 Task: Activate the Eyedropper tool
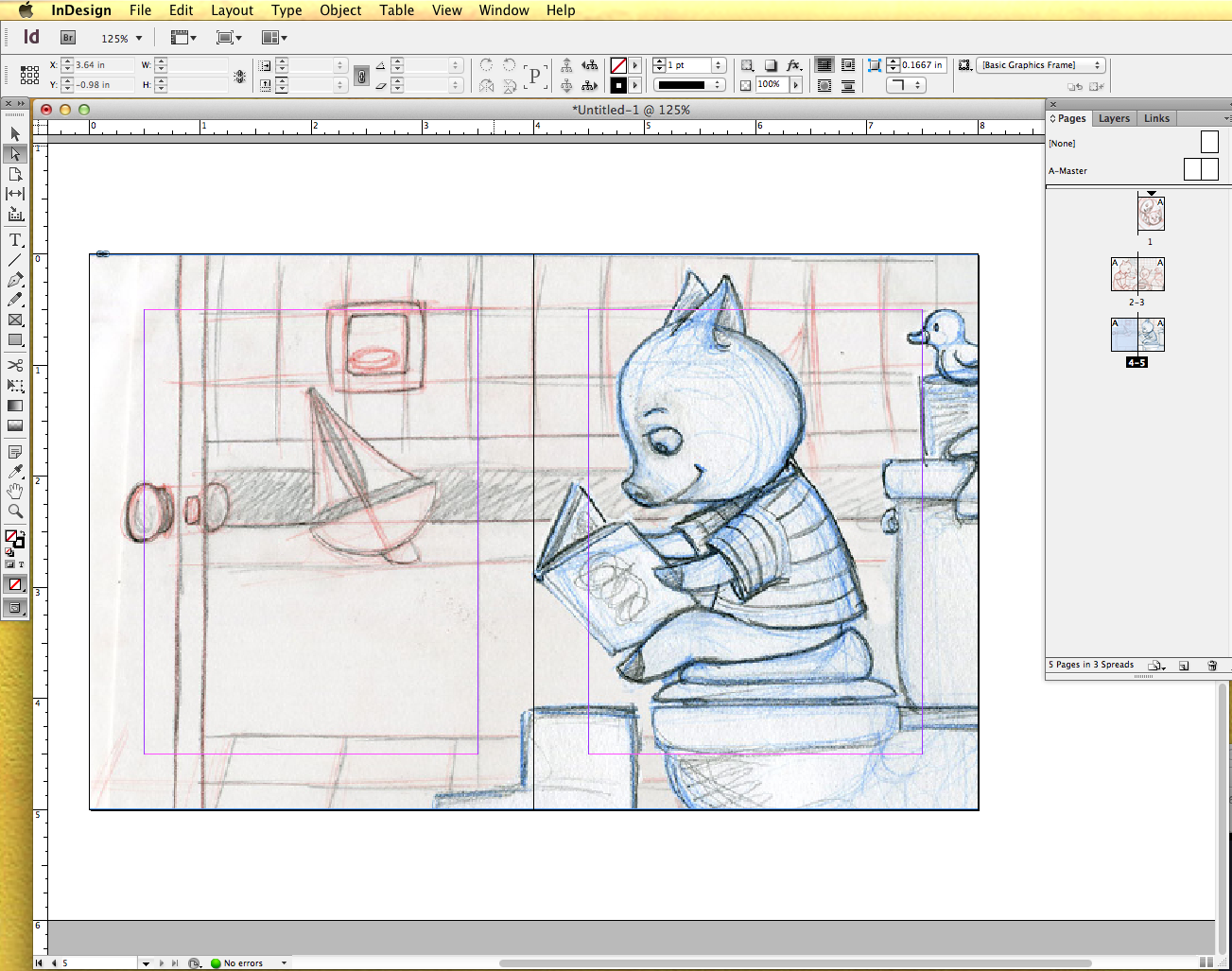click(x=15, y=472)
